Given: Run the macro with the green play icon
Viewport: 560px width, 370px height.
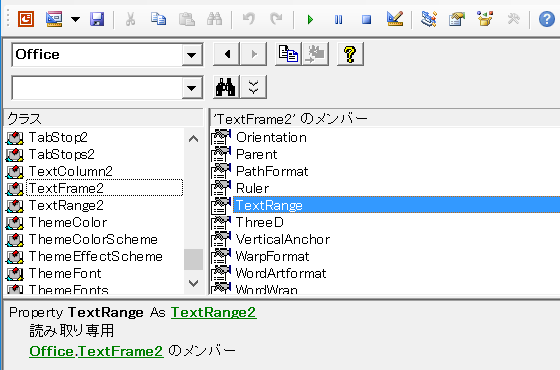Looking at the screenshot, I should [x=310, y=19].
